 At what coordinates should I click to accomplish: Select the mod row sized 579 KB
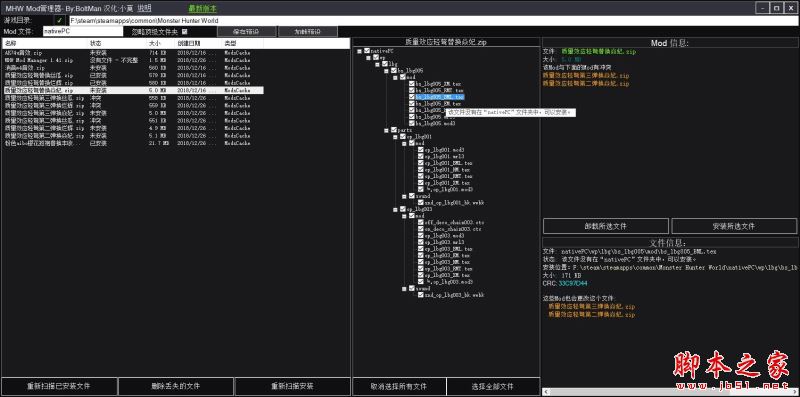[x=133, y=75]
